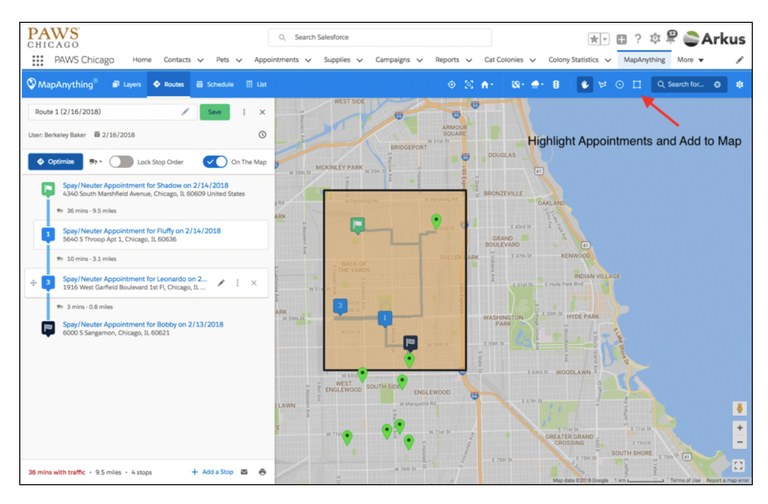Click the Street View pegman
768x504 pixels.
740,408
